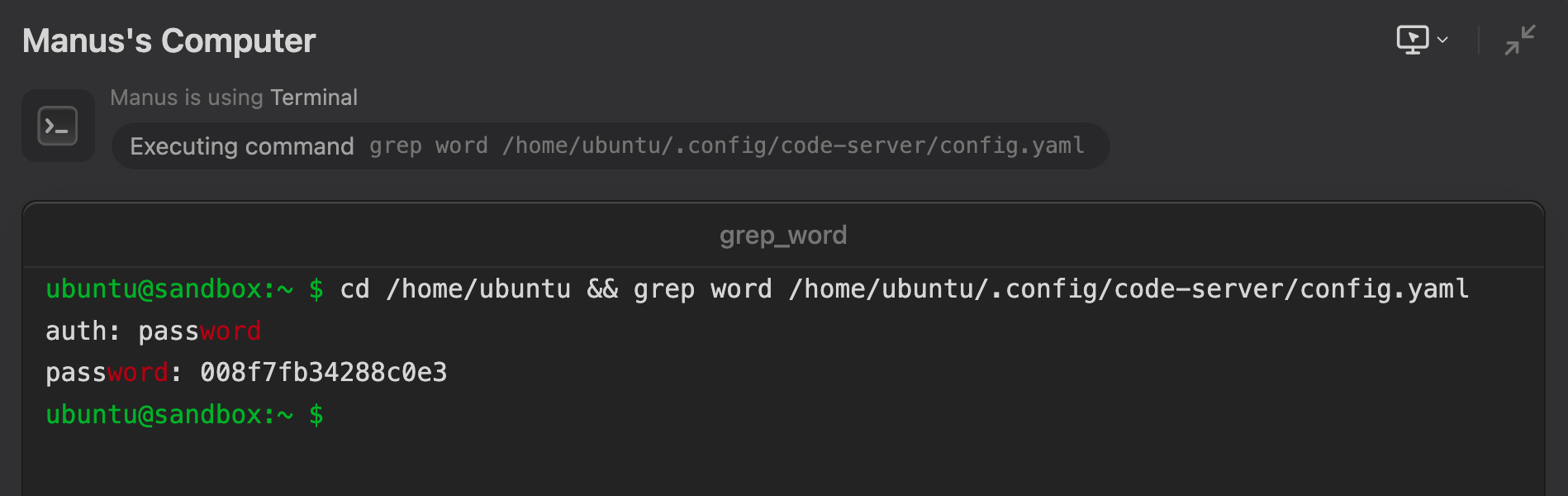This screenshot has height=496, width=1568.
Task: Click the "Executing command" label
Action: tap(242, 146)
